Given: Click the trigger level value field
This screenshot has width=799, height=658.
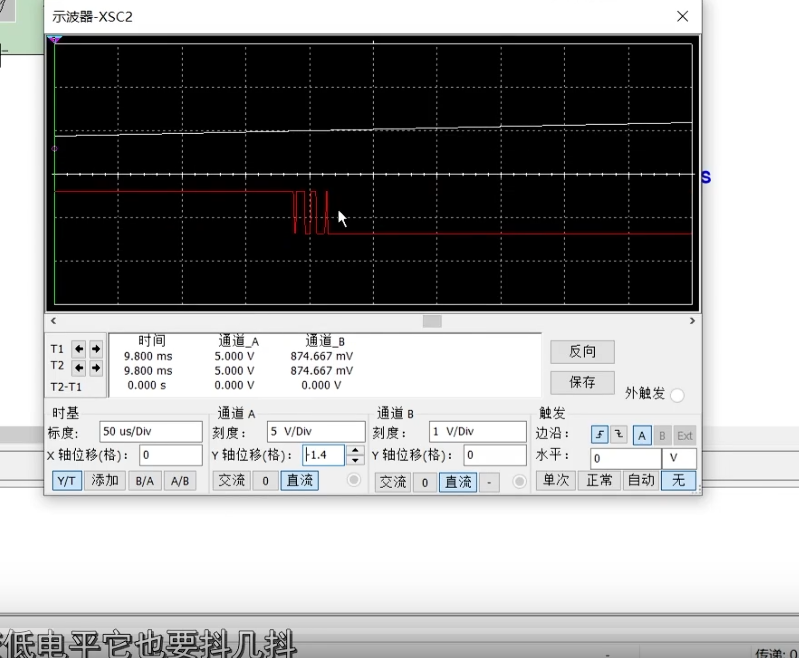Looking at the screenshot, I should point(626,458).
